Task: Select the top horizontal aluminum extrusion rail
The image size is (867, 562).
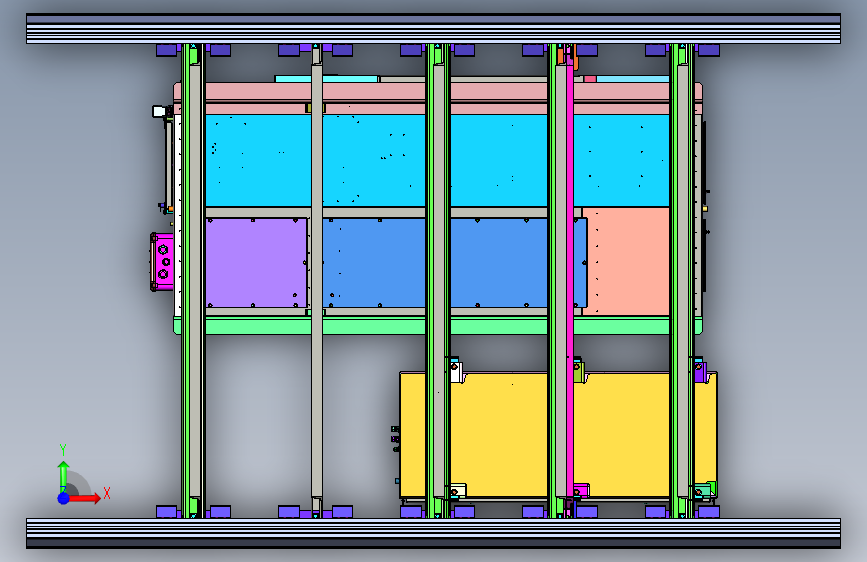Action: 434,29
